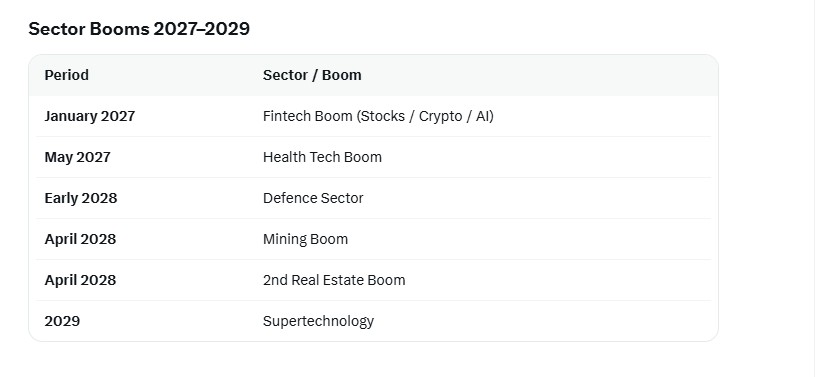Click the 2027–2029 year range in the title
The width and height of the screenshot is (824, 377).
[201, 29]
